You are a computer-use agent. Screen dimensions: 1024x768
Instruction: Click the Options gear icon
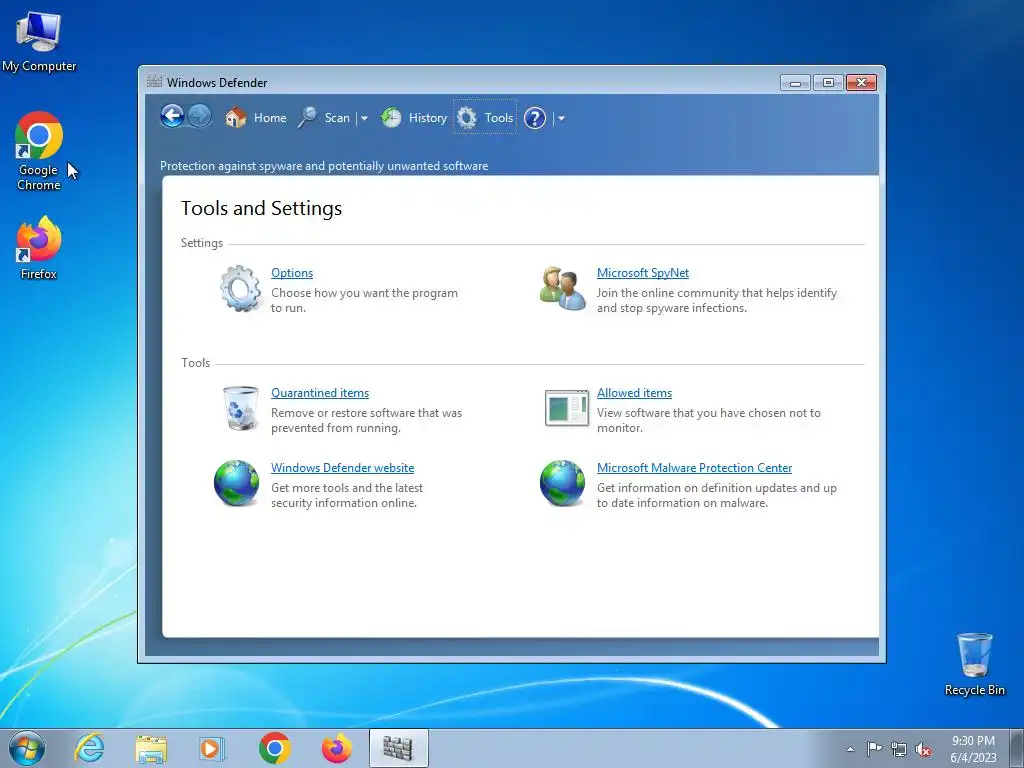241,288
